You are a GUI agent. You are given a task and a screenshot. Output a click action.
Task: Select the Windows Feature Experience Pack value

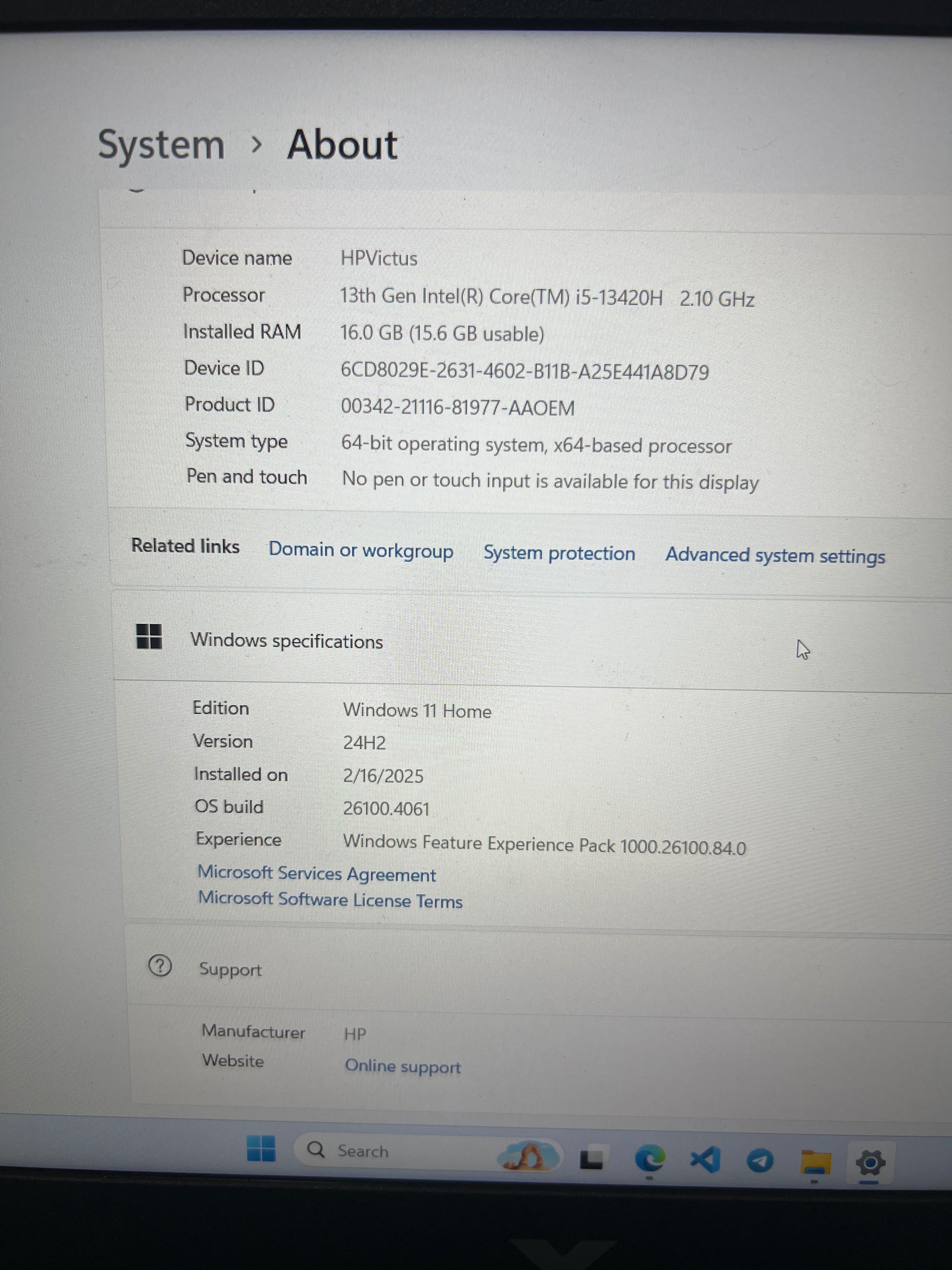pyautogui.click(x=545, y=844)
